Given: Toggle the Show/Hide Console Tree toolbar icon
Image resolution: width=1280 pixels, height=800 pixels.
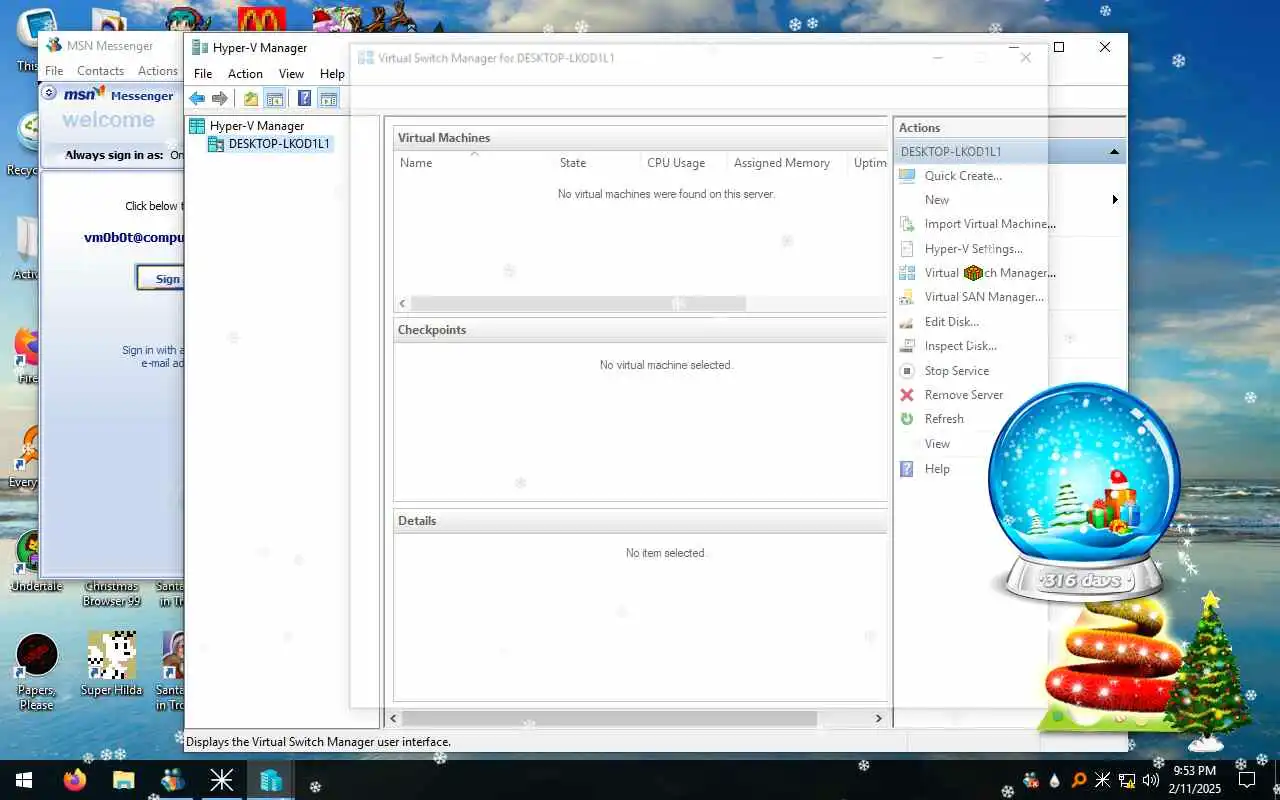Looking at the screenshot, I should [x=274, y=98].
